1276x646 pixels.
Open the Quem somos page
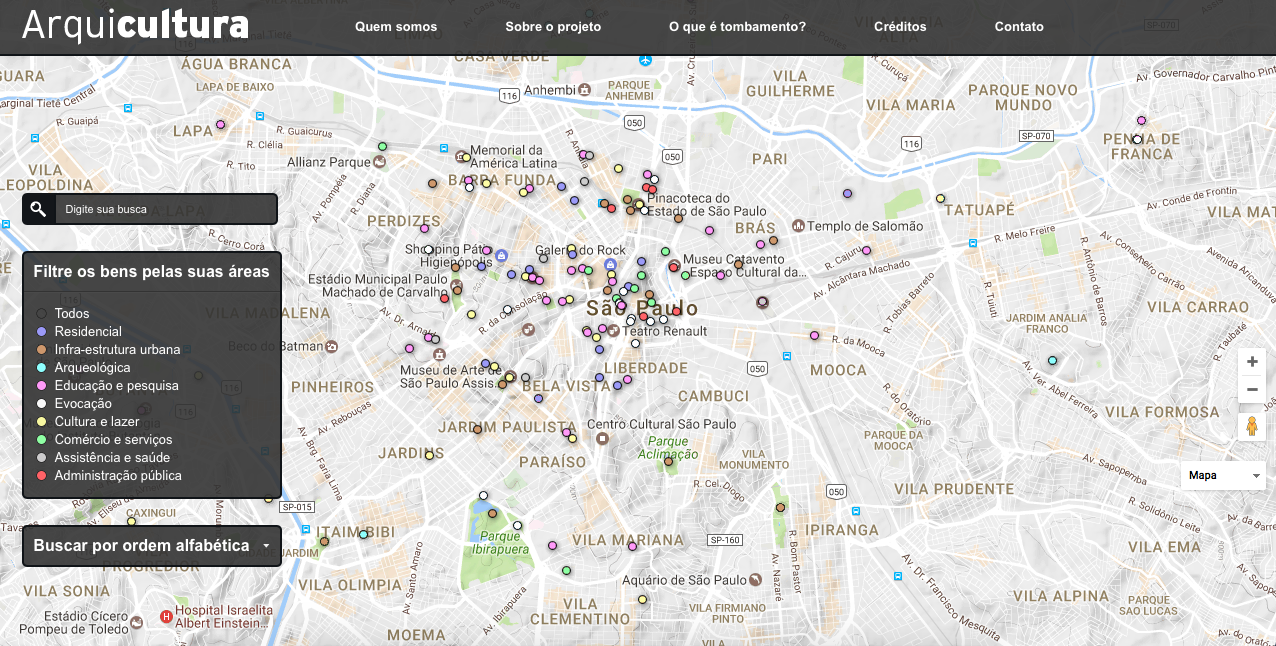pos(396,27)
